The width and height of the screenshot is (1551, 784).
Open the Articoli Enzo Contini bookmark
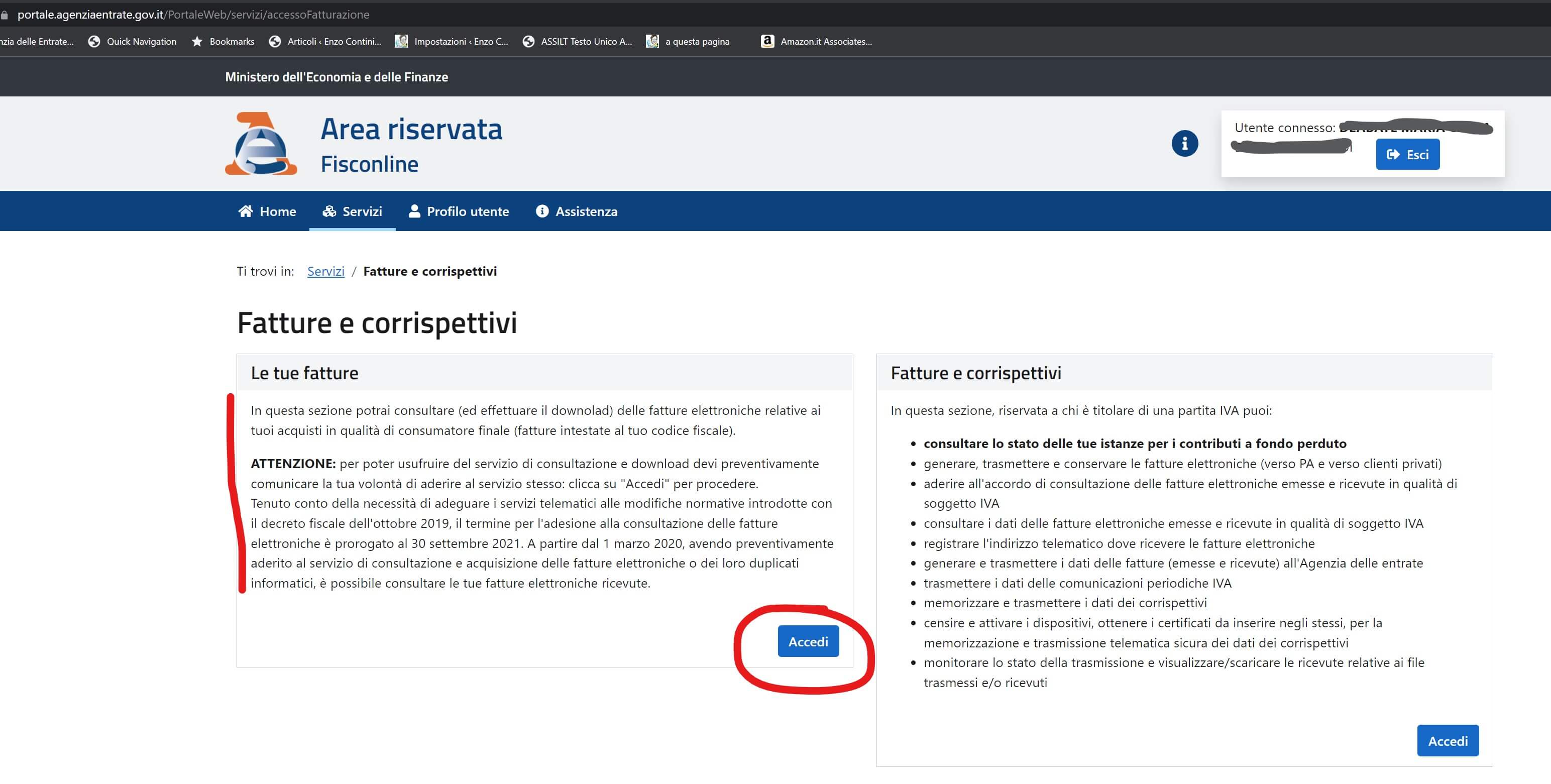[x=325, y=42]
